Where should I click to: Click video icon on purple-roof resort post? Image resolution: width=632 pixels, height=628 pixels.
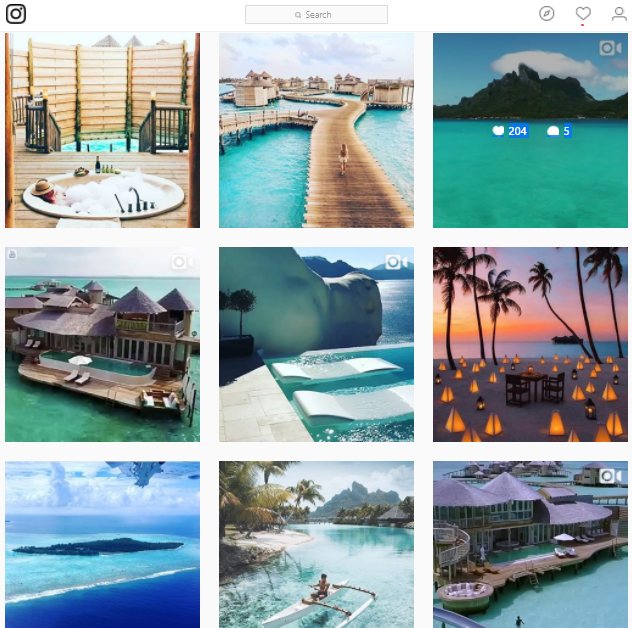click(610, 476)
